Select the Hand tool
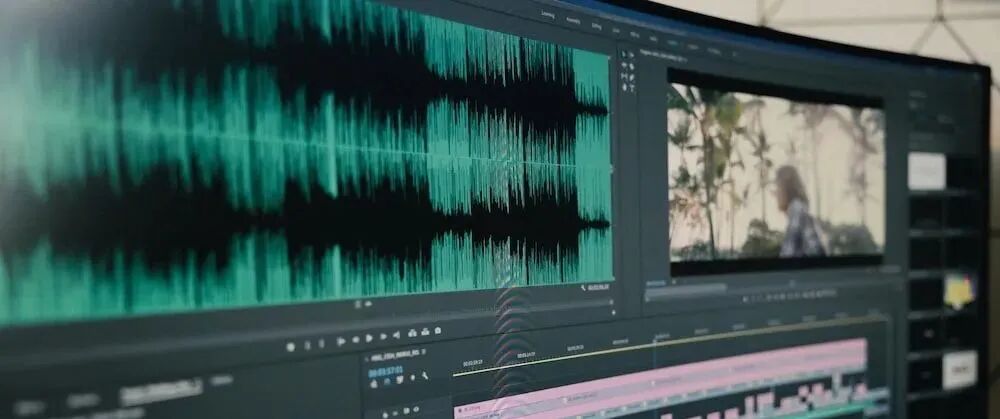The image size is (1000, 419). pyautogui.click(x=624, y=87)
